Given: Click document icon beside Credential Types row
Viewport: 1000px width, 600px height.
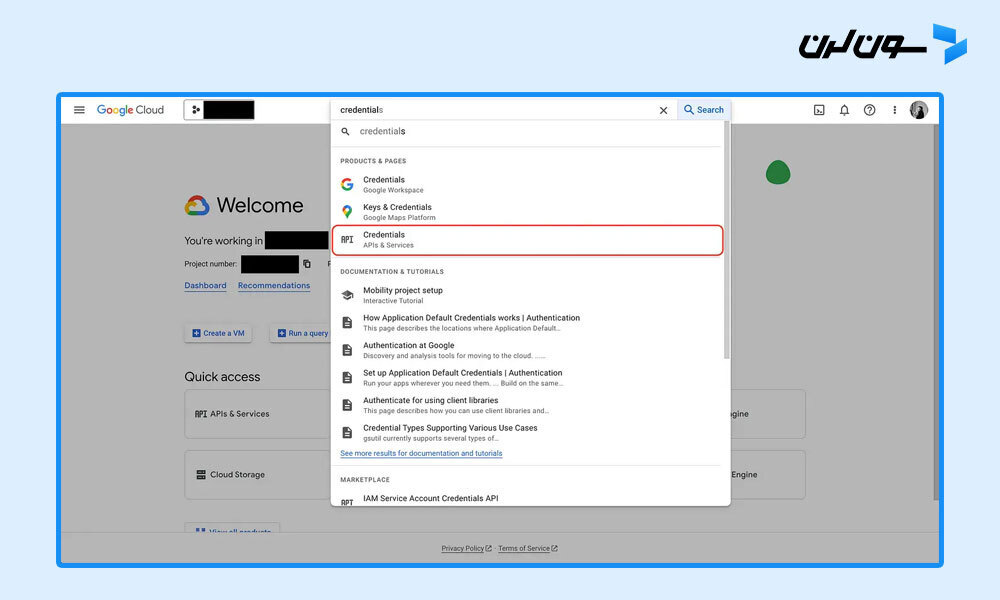Looking at the screenshot, I should point(347,432).
